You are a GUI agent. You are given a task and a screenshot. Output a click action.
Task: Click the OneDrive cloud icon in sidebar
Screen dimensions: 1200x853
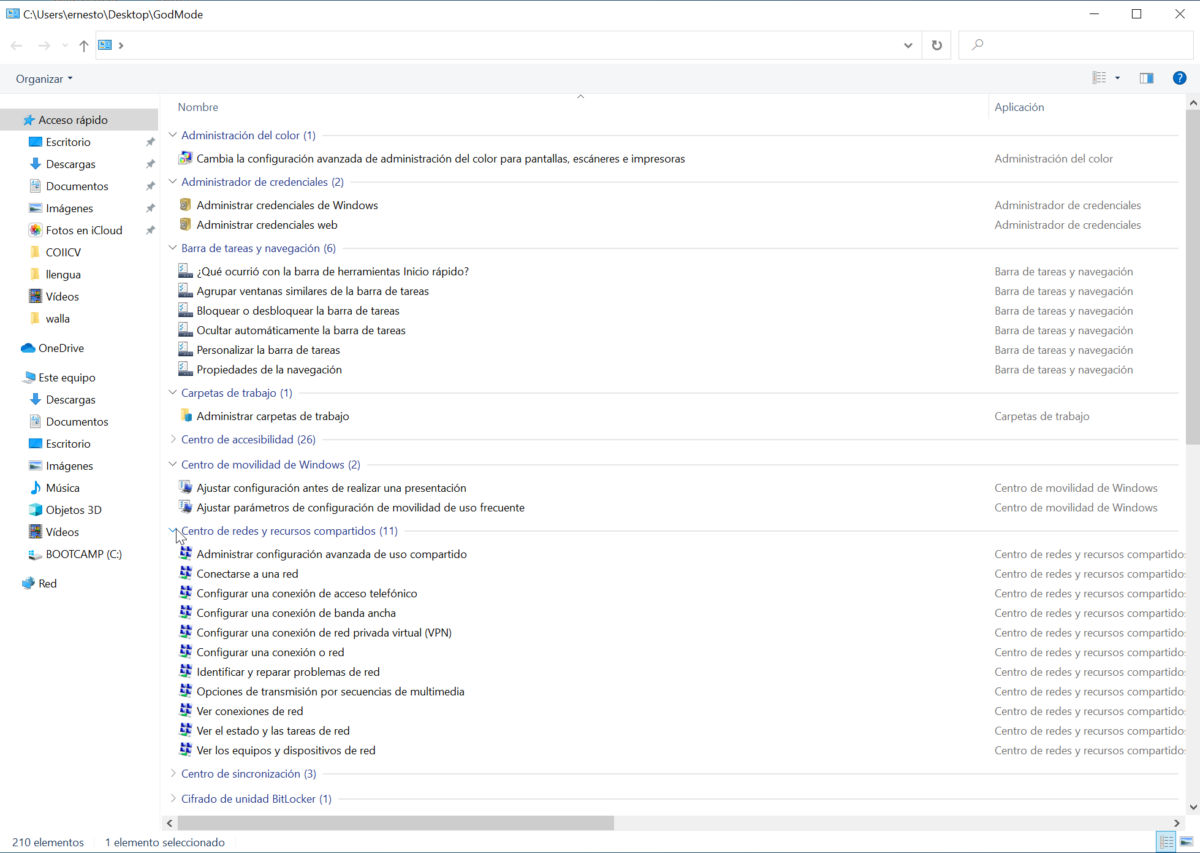point(28,348)
